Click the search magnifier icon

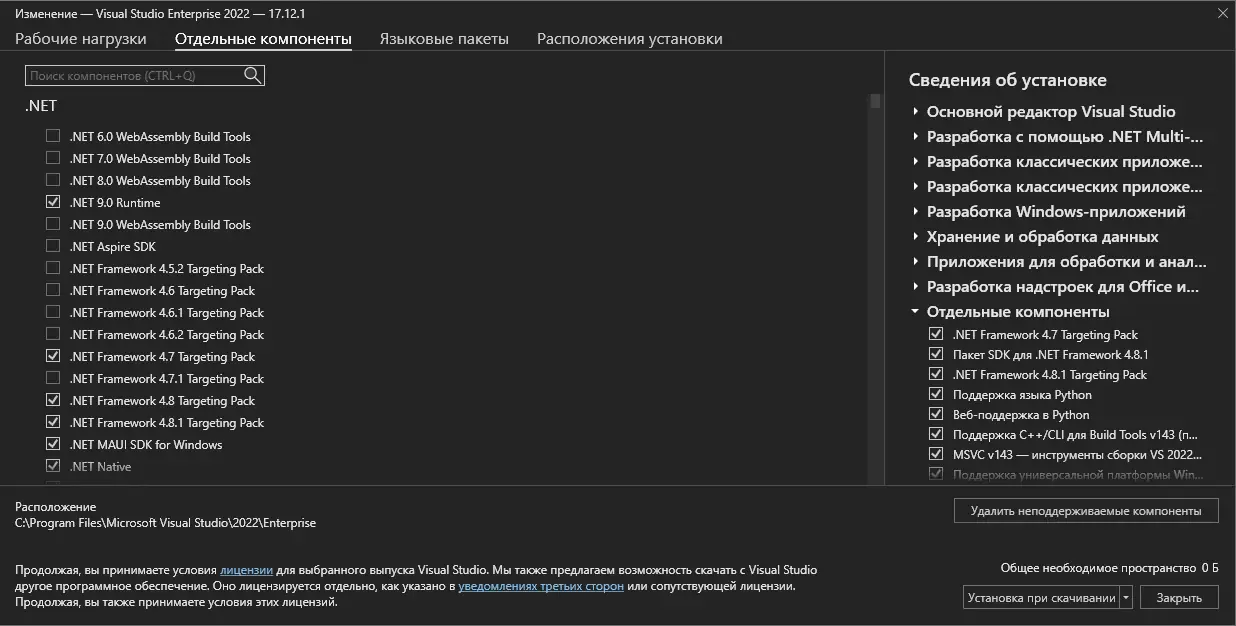click(x=252, y=75)
